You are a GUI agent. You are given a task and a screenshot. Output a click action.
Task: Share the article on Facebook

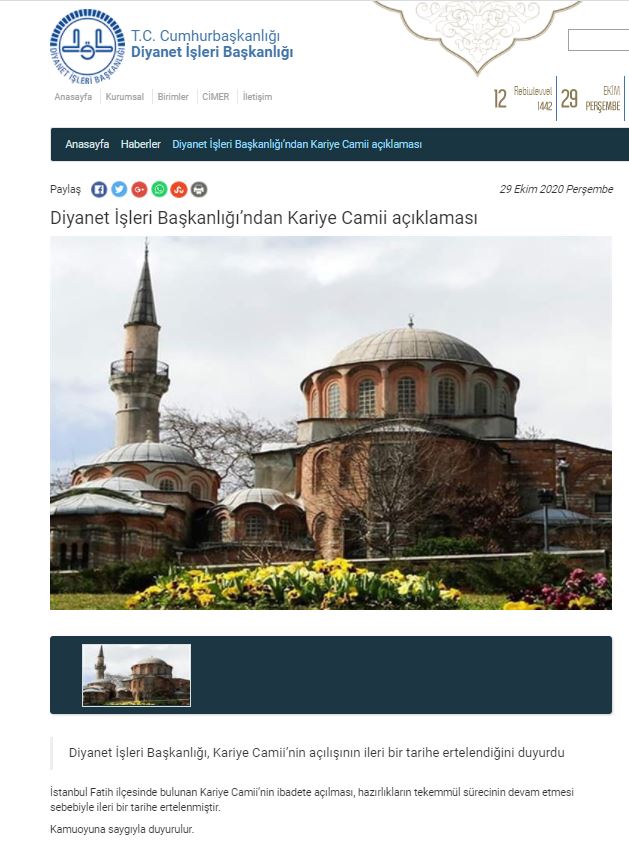99,189
